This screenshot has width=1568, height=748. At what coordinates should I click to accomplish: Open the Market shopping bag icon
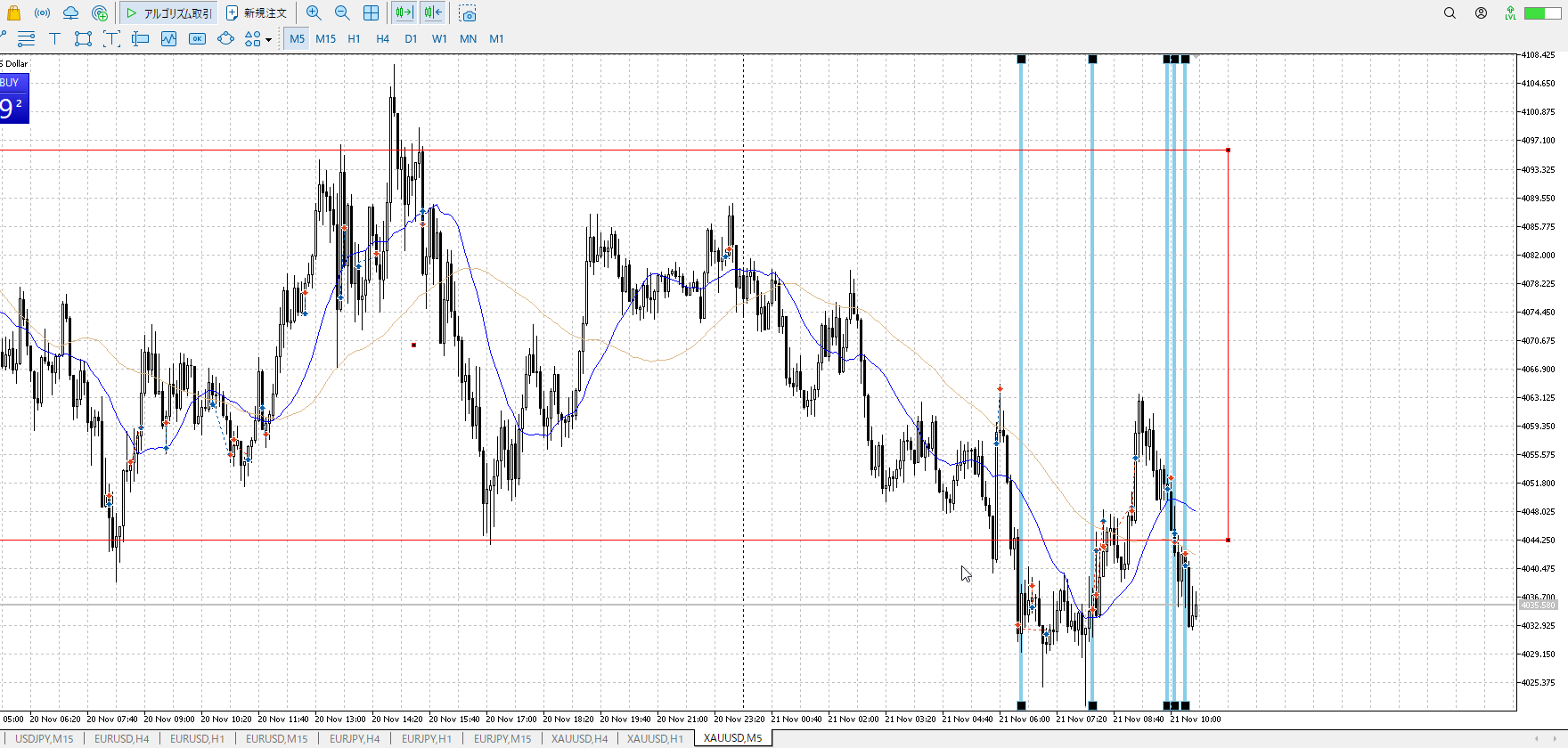tap(13, 12)
